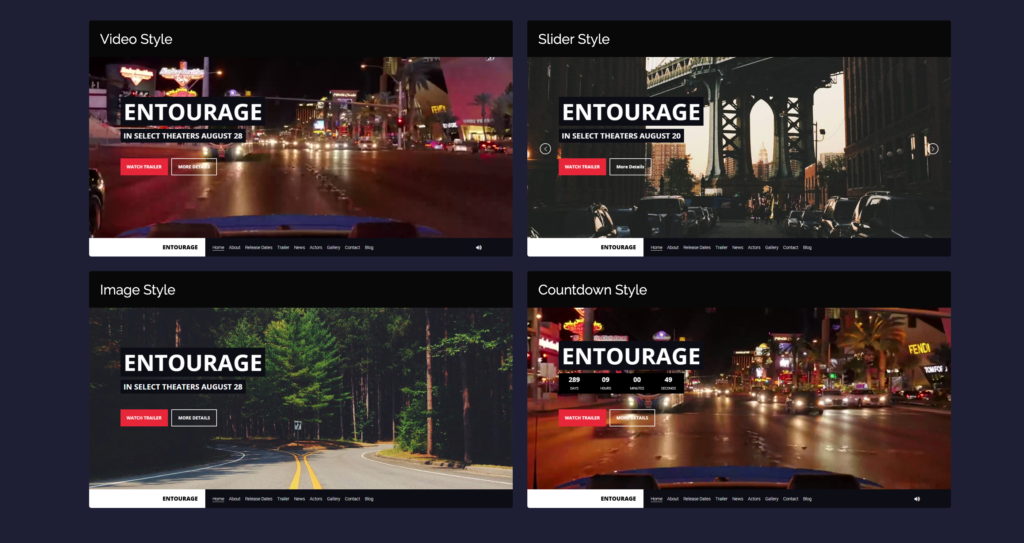Click Entourage logo in Video Style footer

(180, 247)
